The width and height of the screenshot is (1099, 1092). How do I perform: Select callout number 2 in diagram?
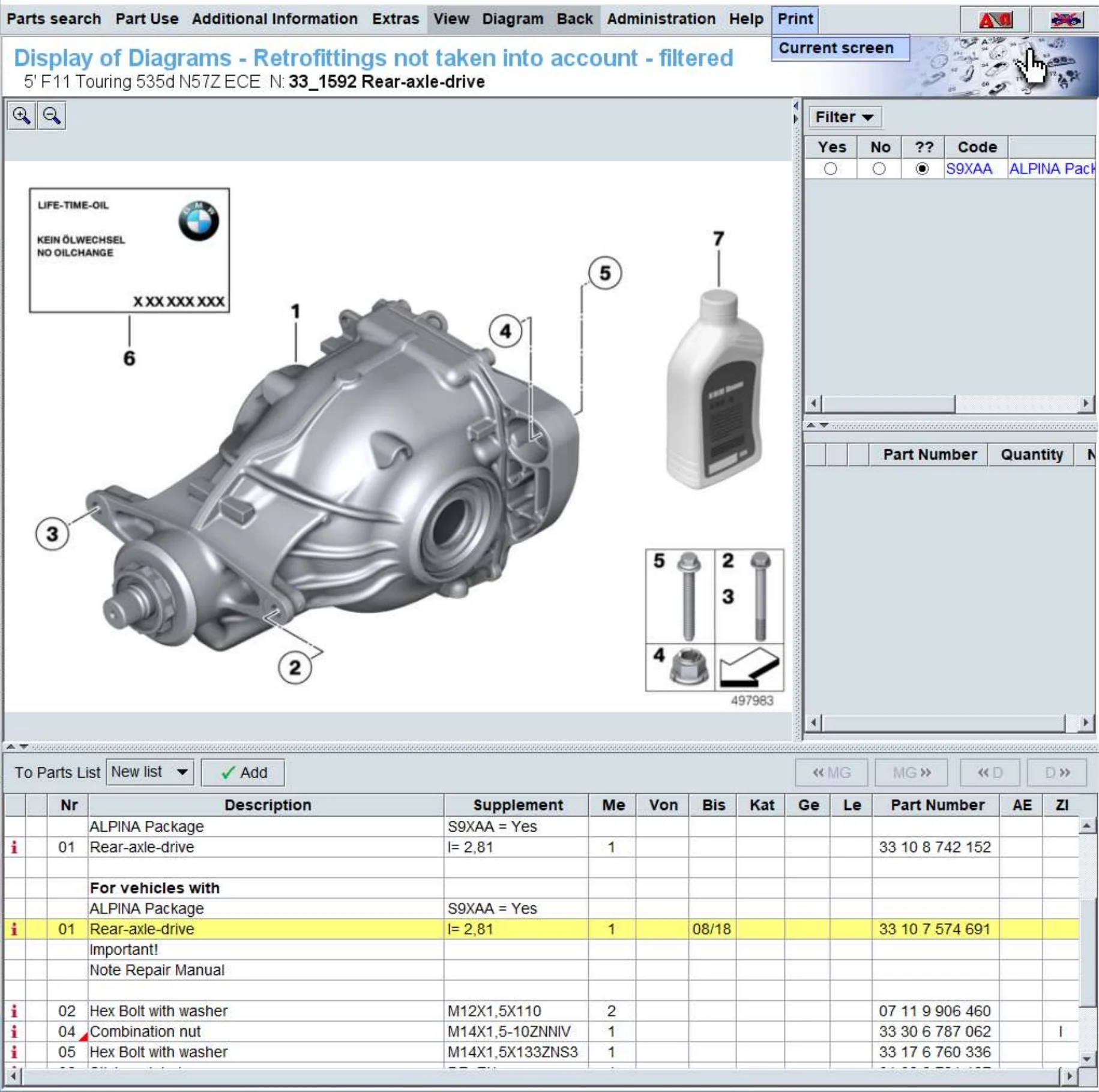(294, 667)
